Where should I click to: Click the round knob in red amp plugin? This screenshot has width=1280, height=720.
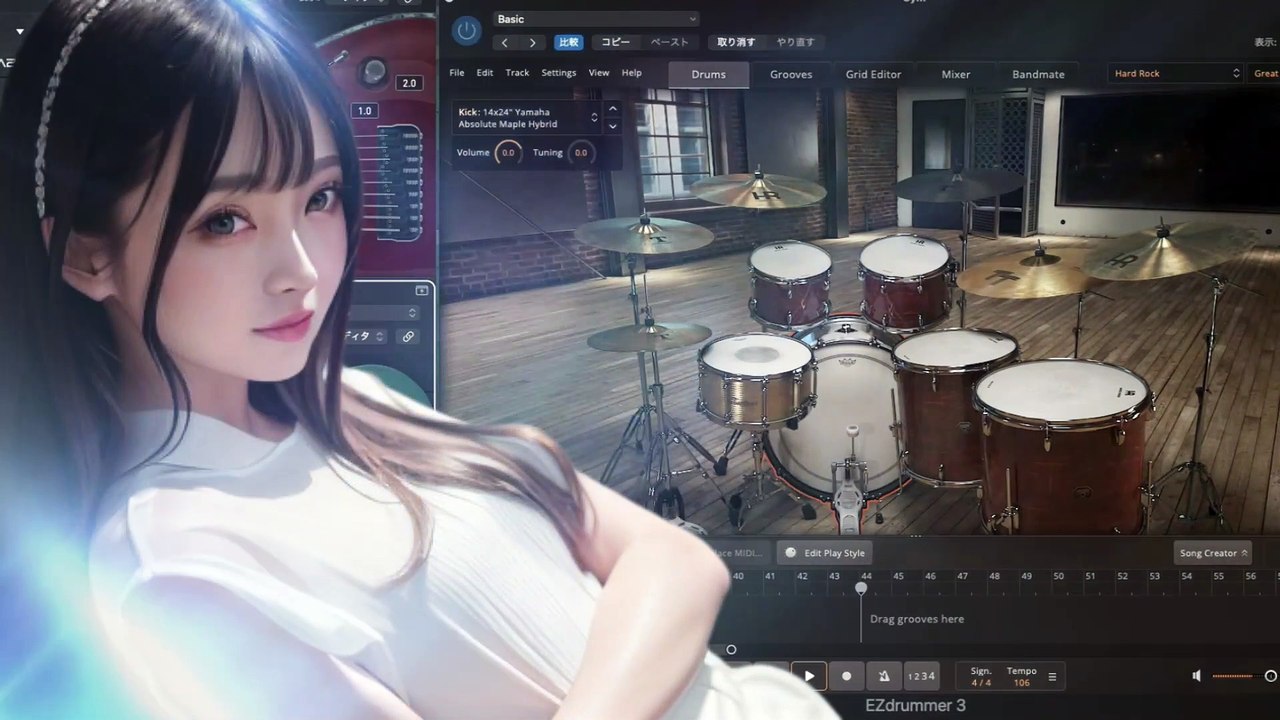point(375,70)
